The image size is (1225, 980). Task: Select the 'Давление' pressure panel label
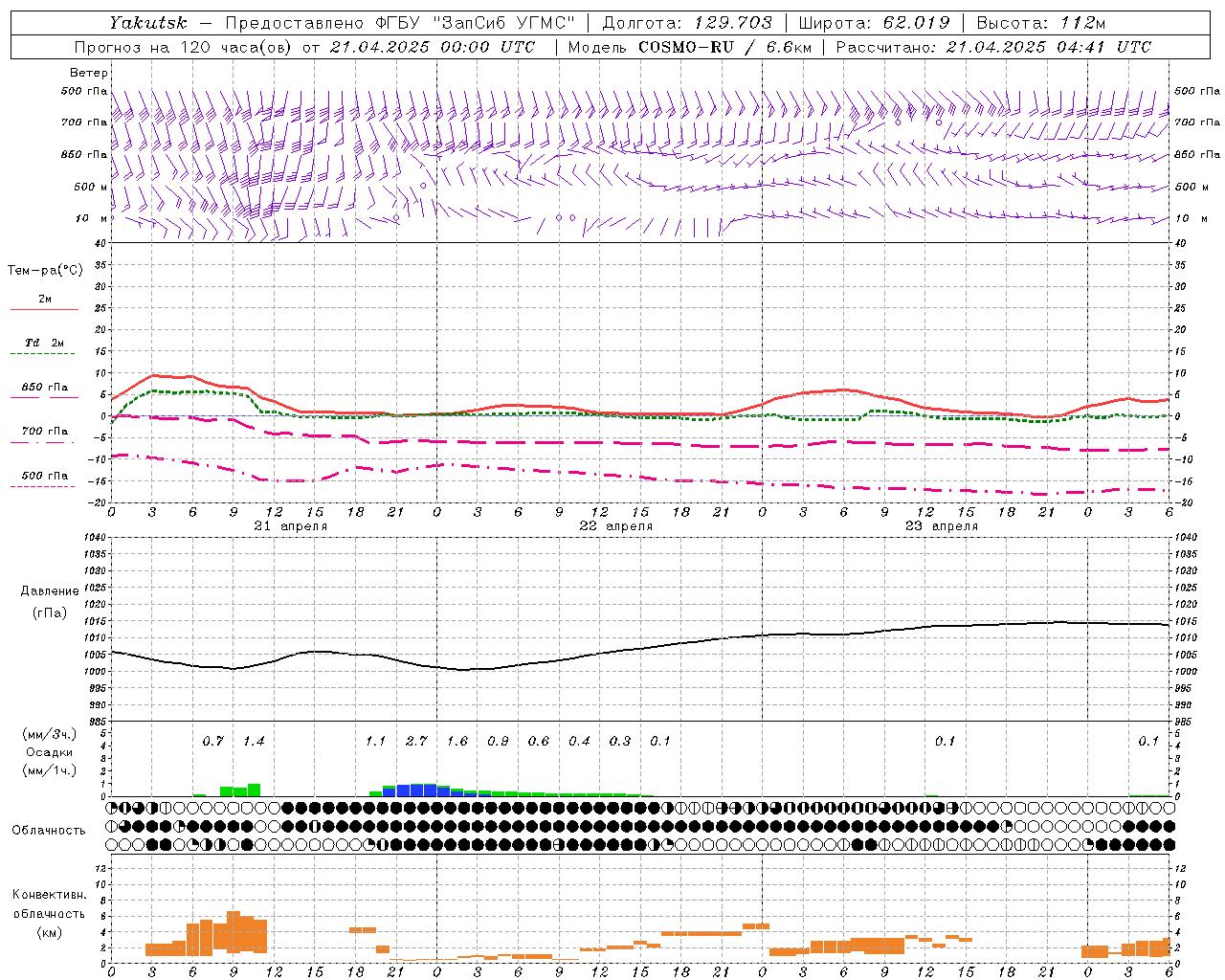click(50, 591)
